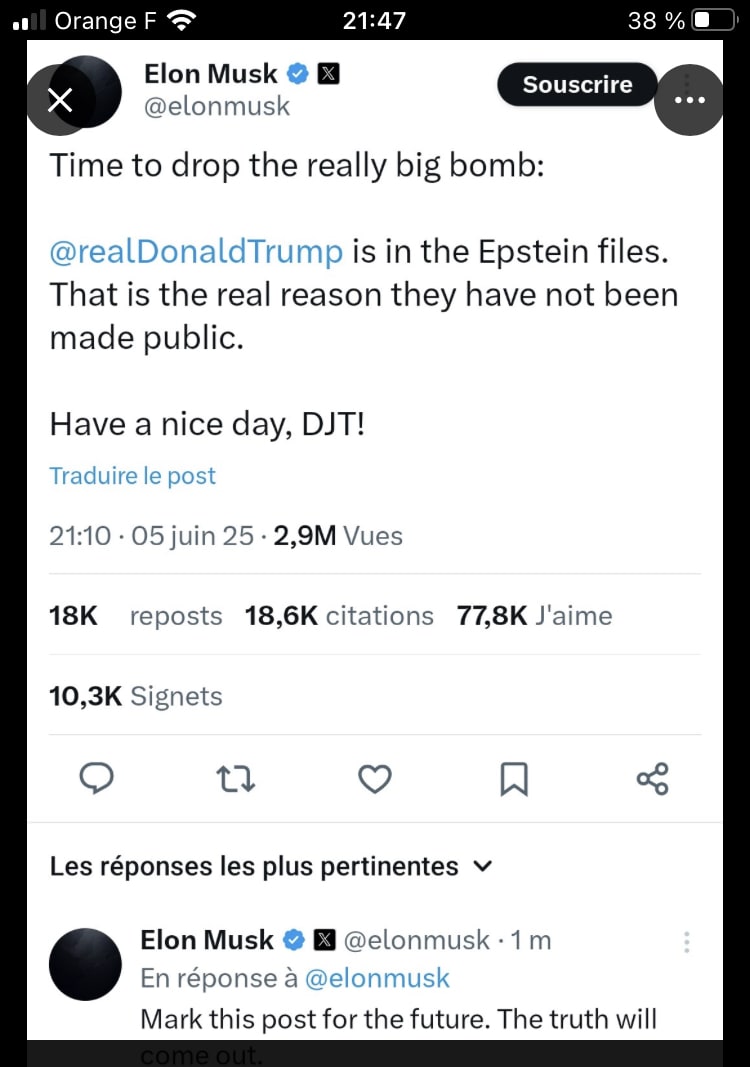
Task: Tap the X badge next to Elon Musk name
Action: (x=329, y=74)
